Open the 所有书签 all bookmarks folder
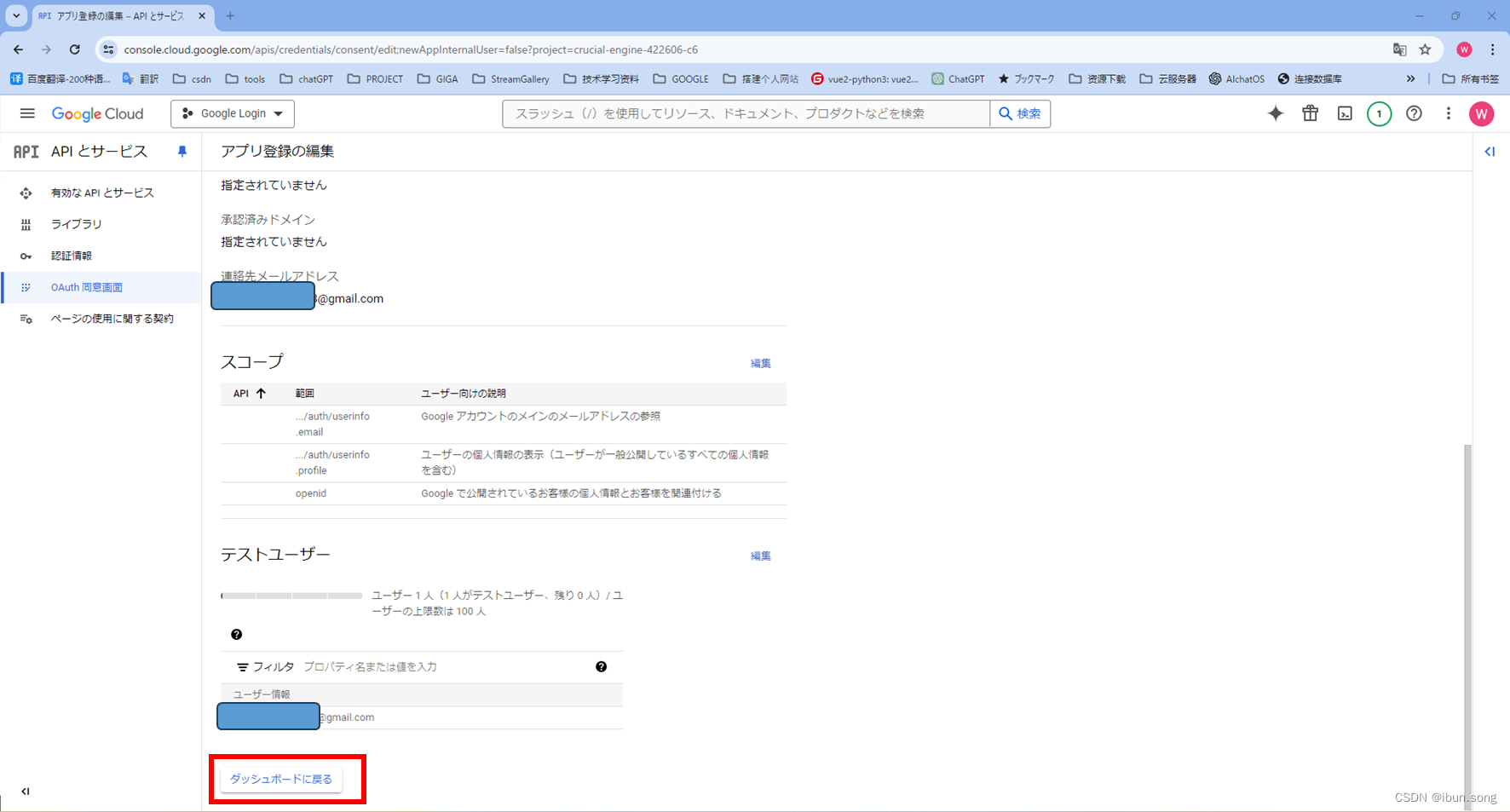 pyautogui.click(x=1471, y=79)
